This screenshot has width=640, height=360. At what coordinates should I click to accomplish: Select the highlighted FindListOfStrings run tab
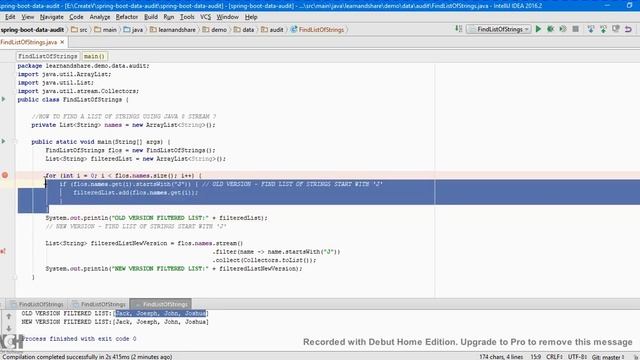click(x=161, y=304)
